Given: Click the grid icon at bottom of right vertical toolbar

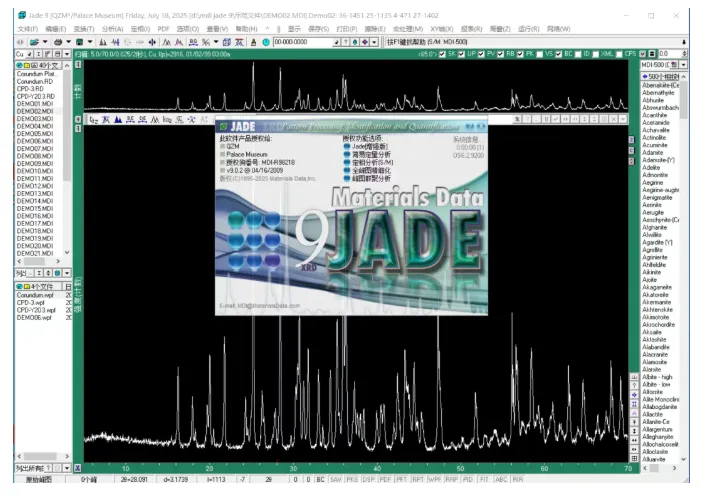Looking at the screenshot, I should 634,458.
